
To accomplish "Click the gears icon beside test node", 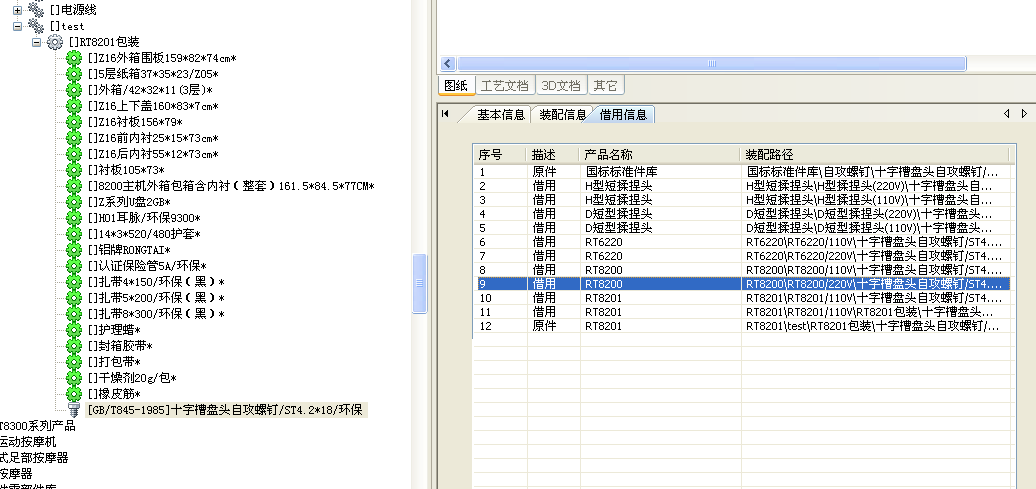I will click(x=36, y=26).
